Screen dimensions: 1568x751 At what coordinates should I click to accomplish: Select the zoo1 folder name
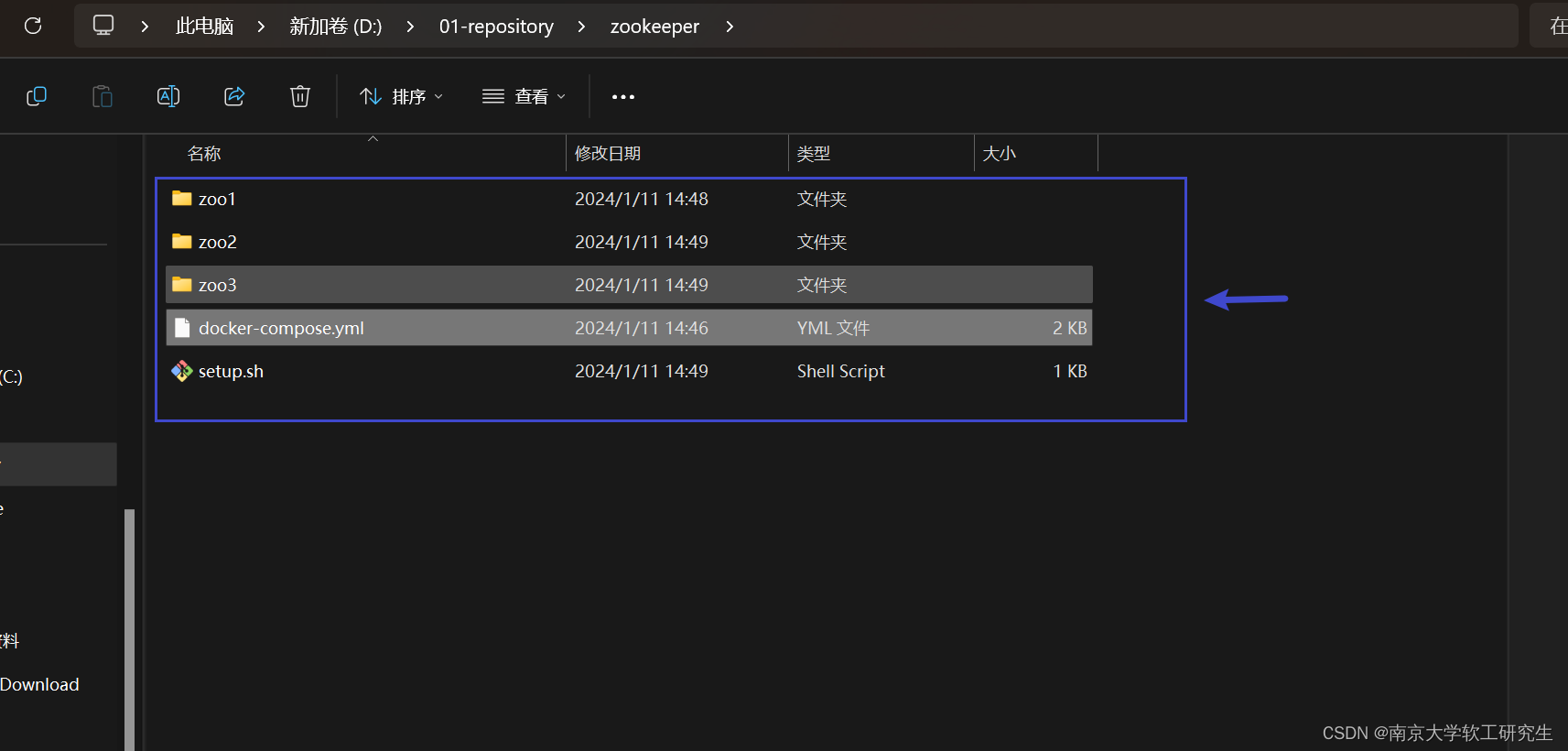click(217, 199)
